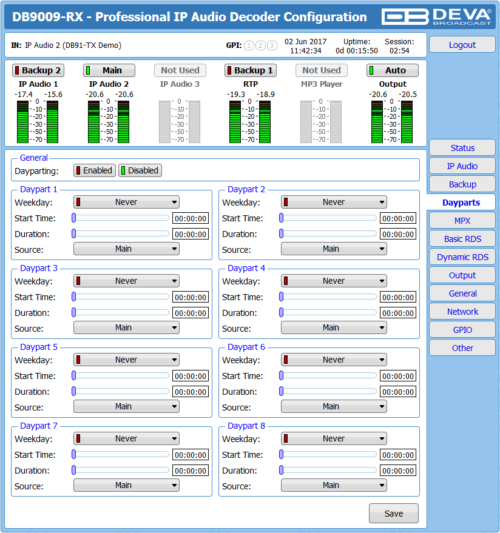Image resolution: width=500 pixels, height=533 pixels.
Task: Click the Daypart 3 Start Time field
Action: pos(190,297)
